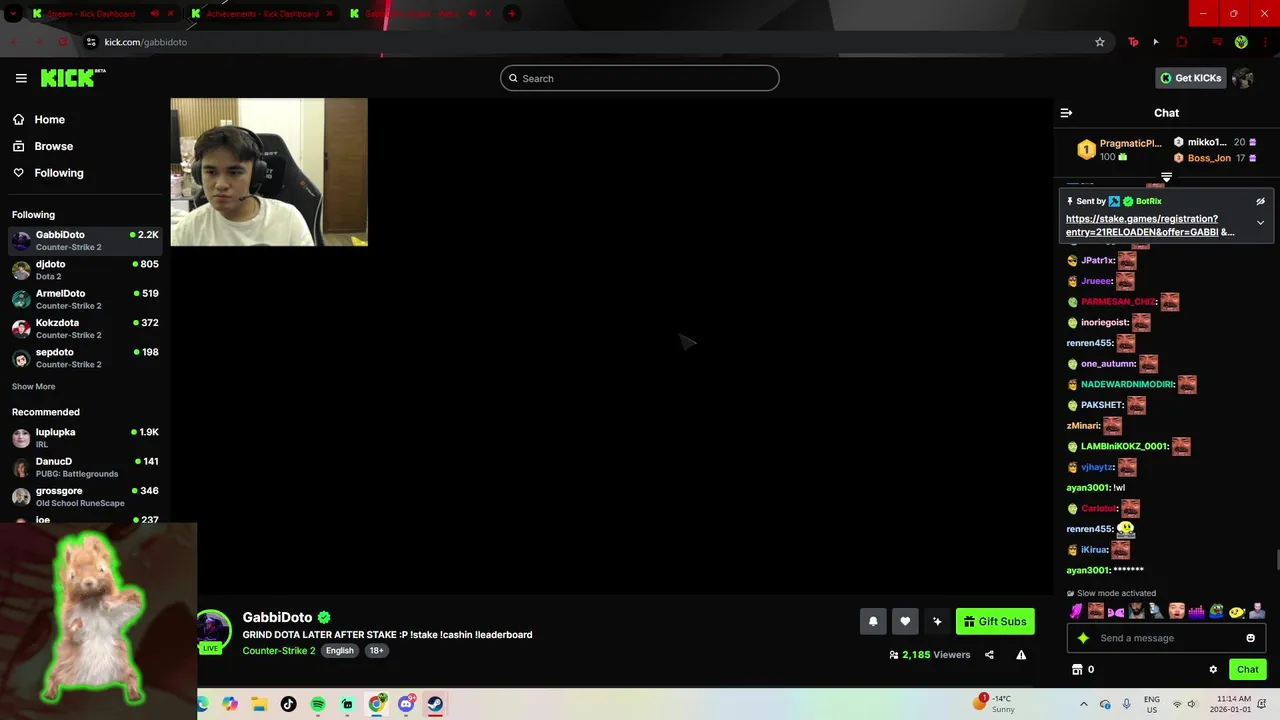
Task: Open Spotify from taskbar
Action: click(x=318, y=704)
